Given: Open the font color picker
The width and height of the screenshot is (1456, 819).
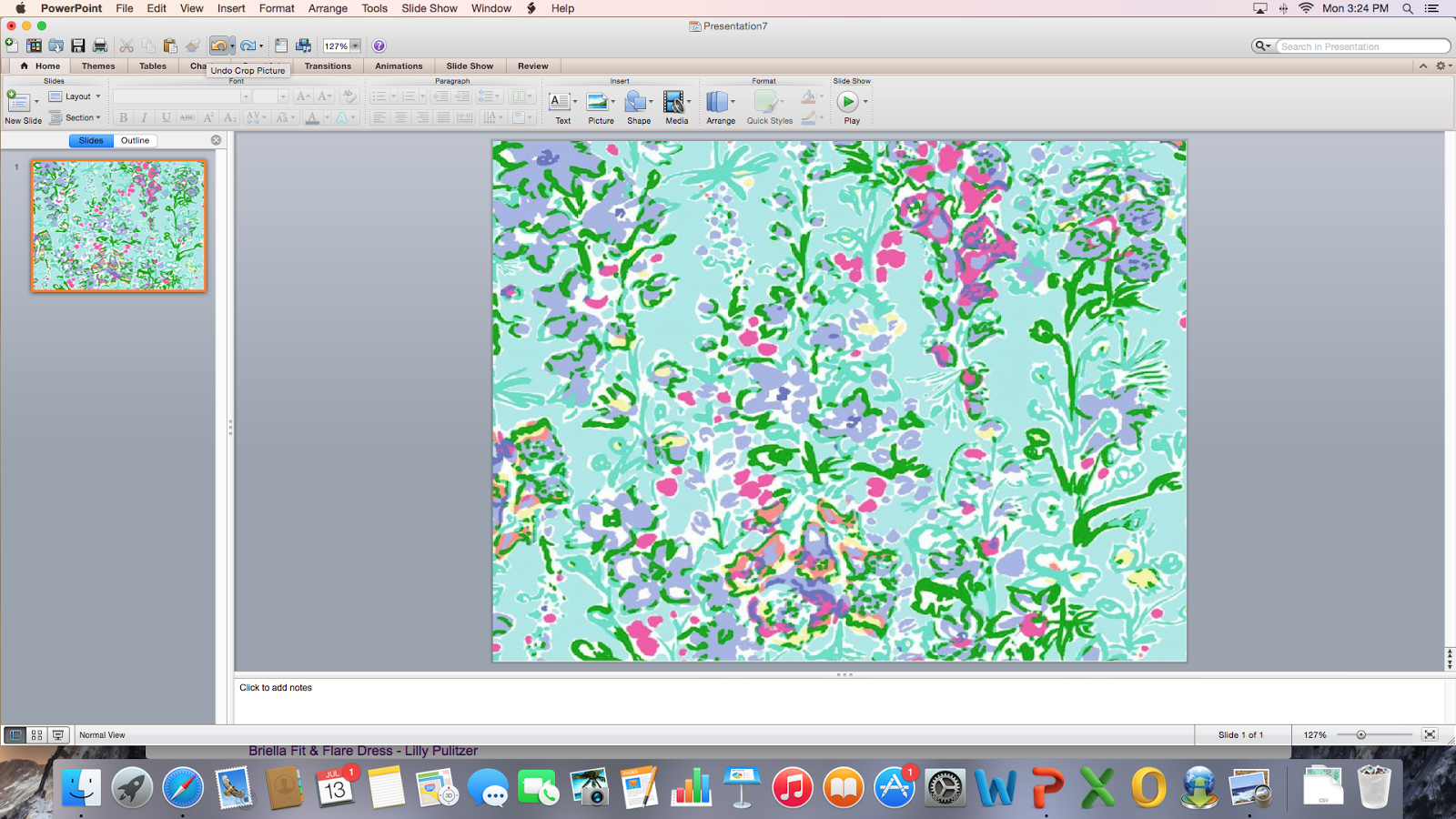Looking at the screenshot, I should pyautogui.click(x=312, y=117).
